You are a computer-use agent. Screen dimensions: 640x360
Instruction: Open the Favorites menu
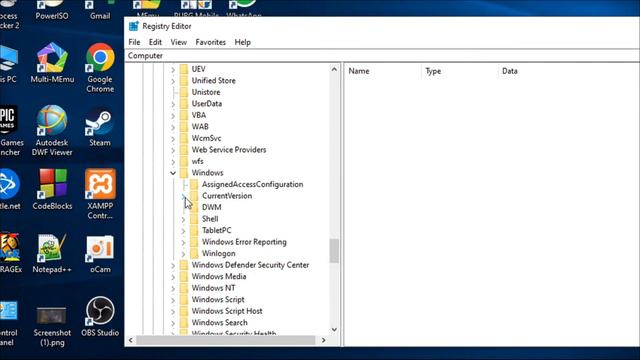211,42
